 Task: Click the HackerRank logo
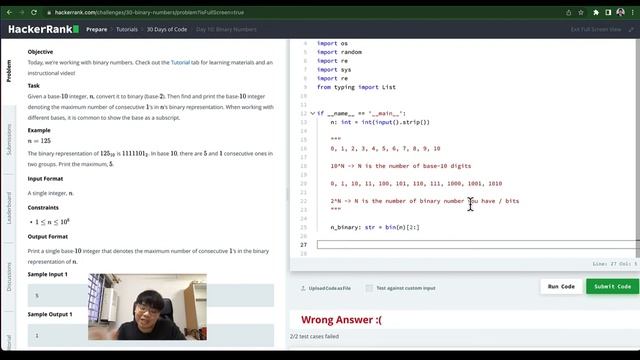43,29
